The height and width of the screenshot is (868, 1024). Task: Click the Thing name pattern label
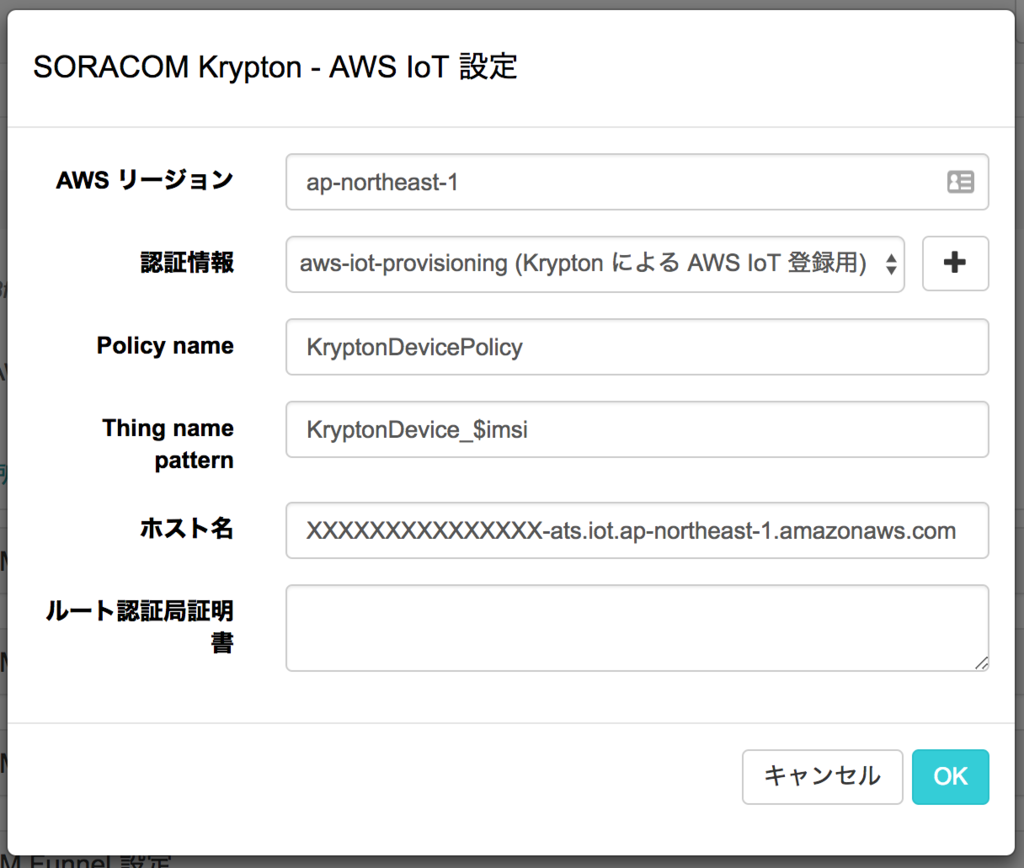(x=168, y=444)
